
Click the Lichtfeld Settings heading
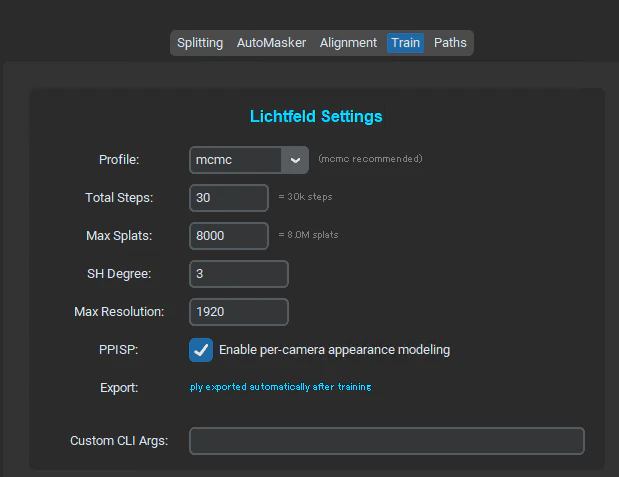coord(316,116)
